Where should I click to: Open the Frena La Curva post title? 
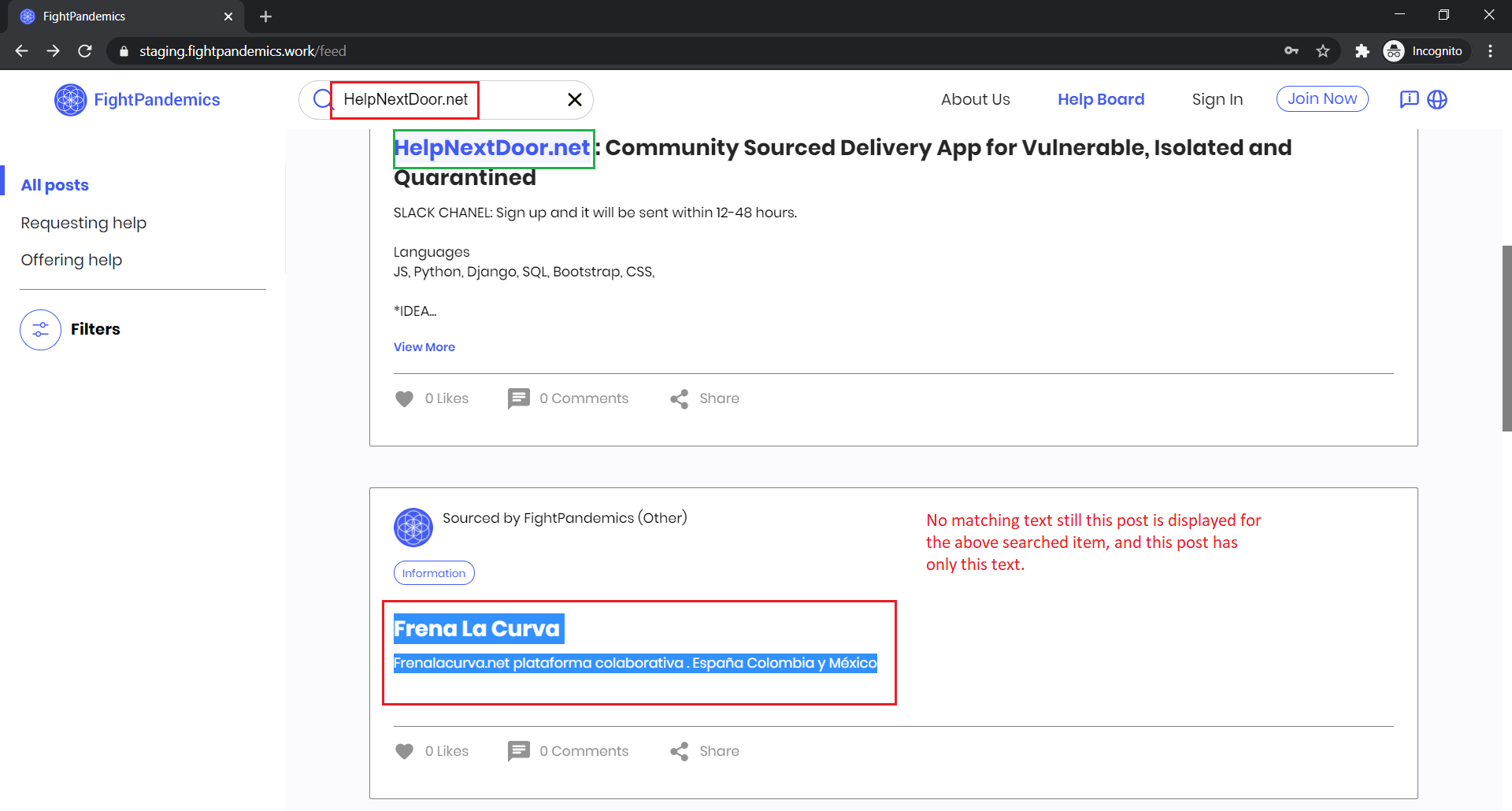tap(476, 628)
